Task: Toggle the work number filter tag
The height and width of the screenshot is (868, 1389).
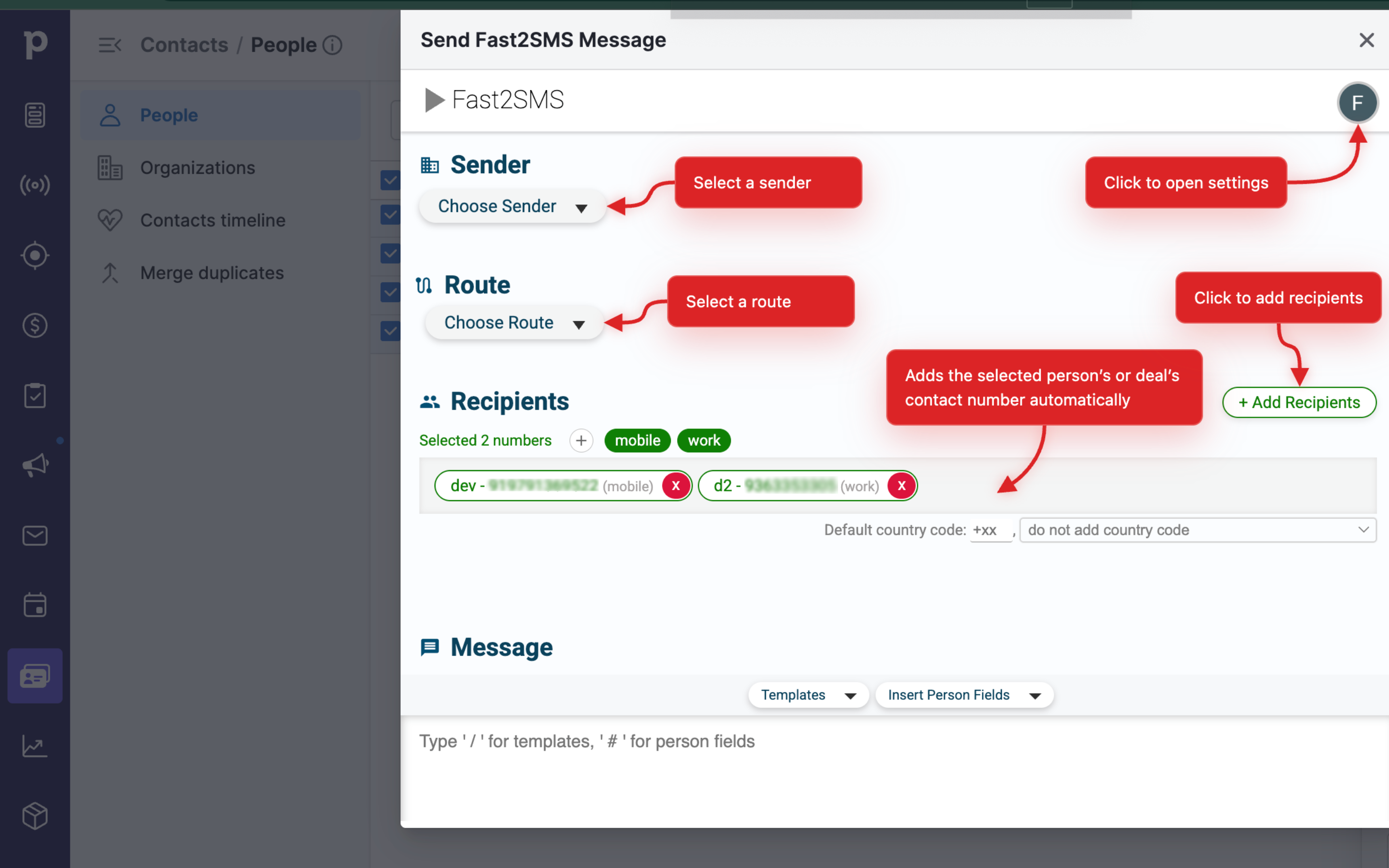Action: click(704, 440)
